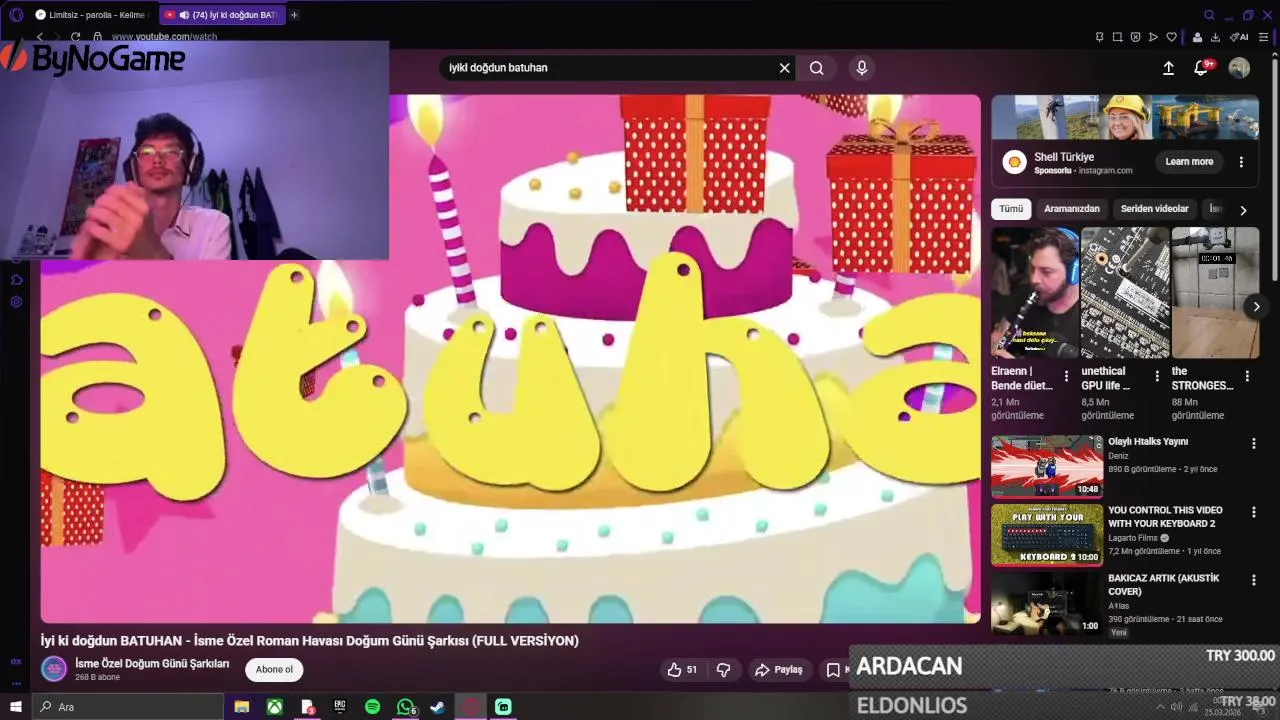Open Learn more on Shell Türkiye ad
Image resolution: width=1280 pixels, height=720 pixels.
coord(1189,162)
